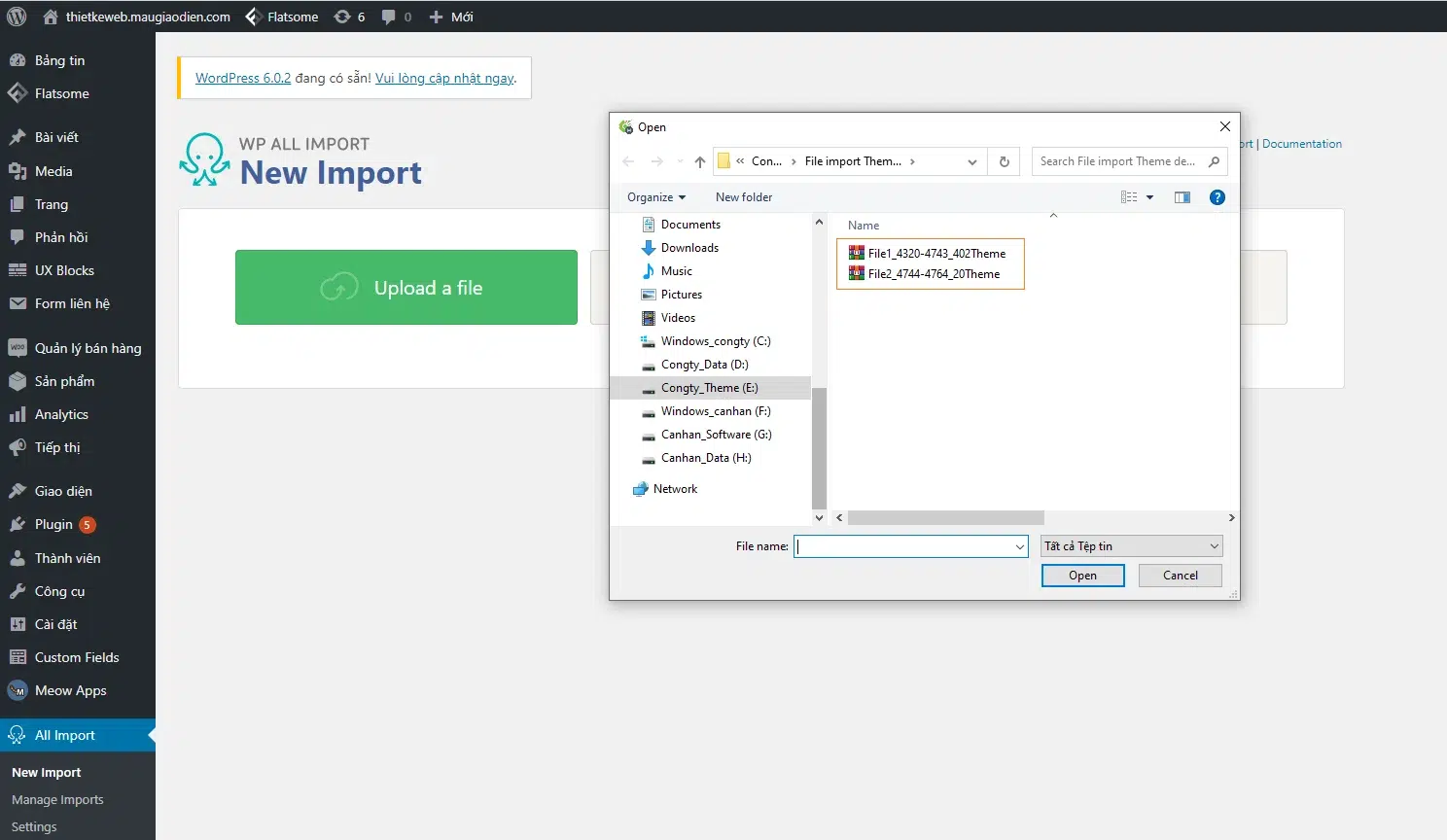
Task: Go to Media library menu
Action: point(78,171)
